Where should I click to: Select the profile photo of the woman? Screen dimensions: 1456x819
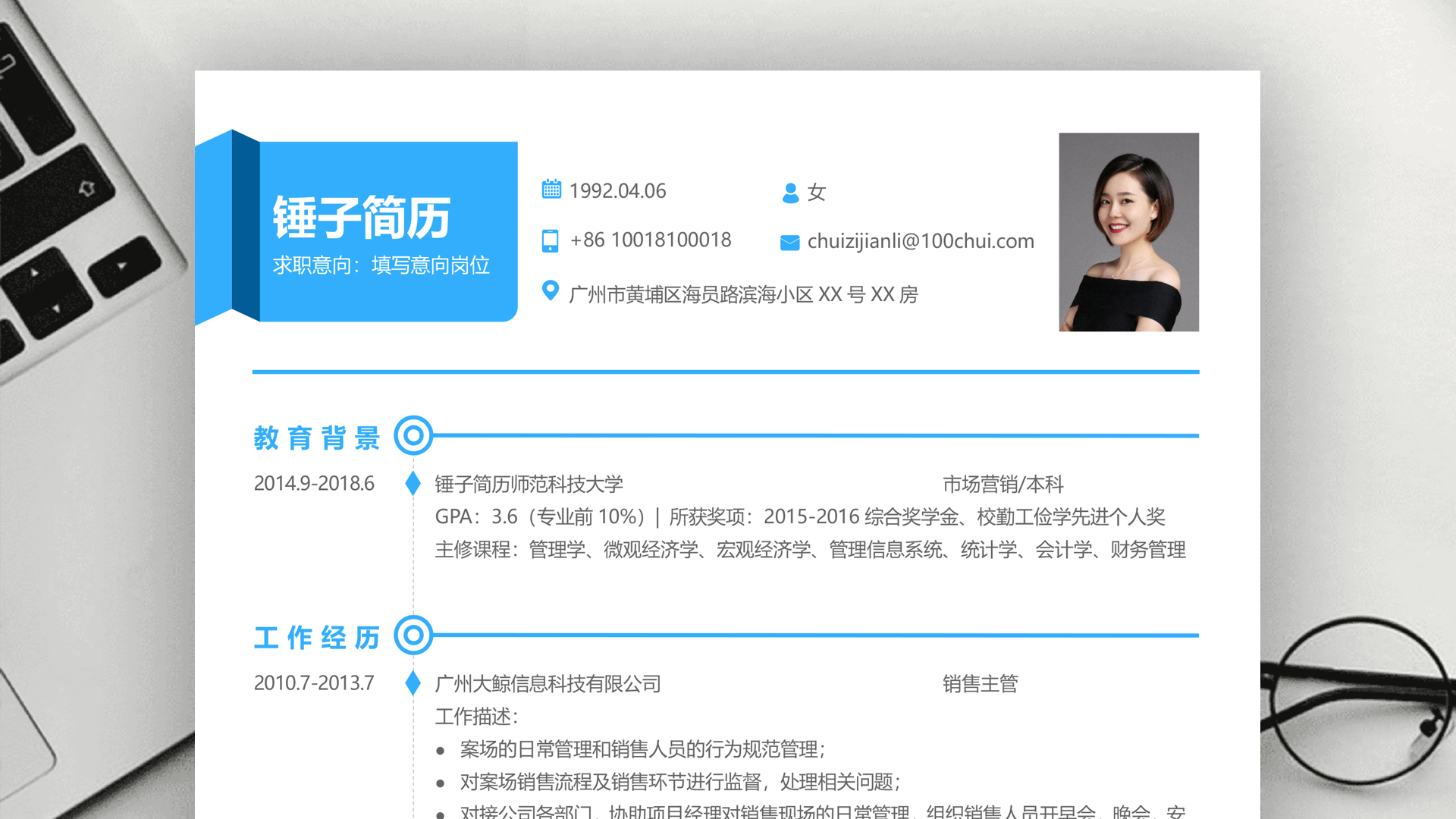click(1128, 232)
